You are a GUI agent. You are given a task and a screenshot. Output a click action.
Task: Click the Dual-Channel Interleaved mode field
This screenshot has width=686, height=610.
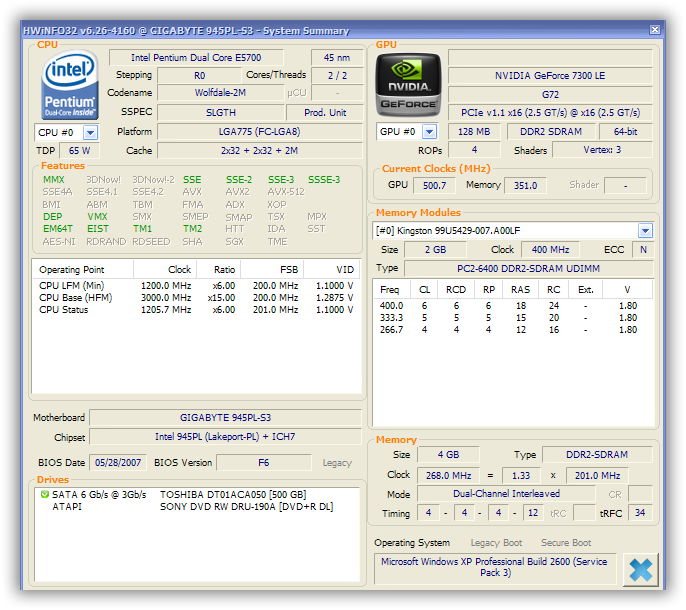tap(506, 494)
